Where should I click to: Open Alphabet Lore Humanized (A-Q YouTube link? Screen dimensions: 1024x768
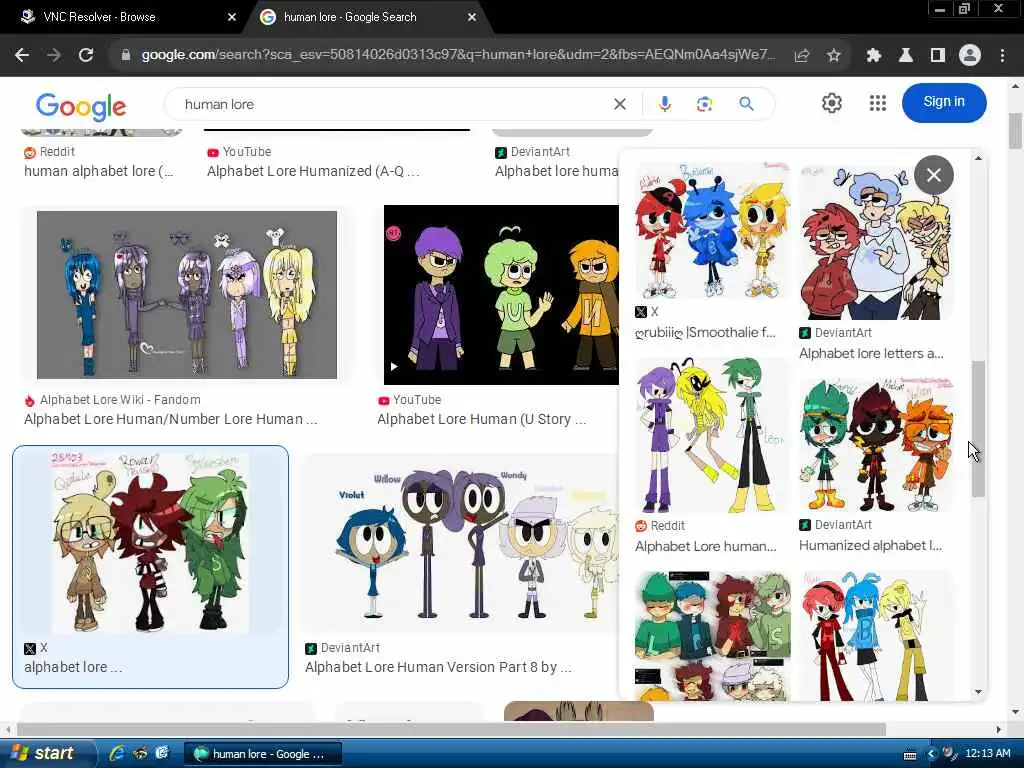click(x=313, y=171)
